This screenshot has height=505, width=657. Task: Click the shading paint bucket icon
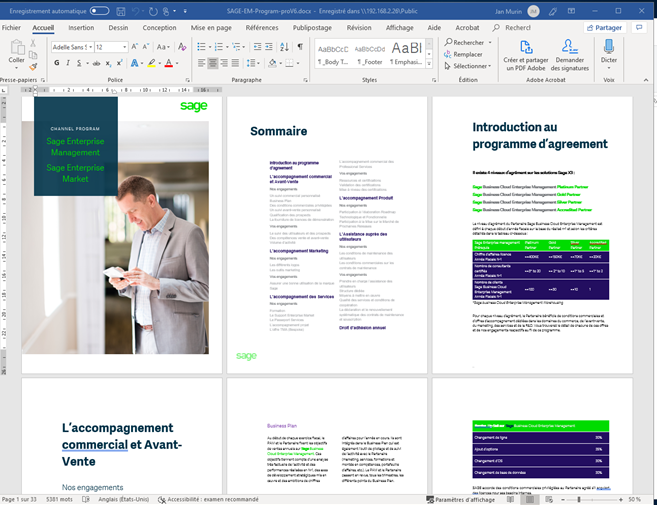[x=272, y=63]
